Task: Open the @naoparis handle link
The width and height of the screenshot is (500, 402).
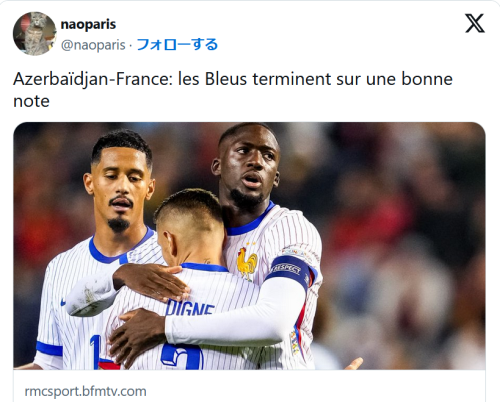Action: 93,45
